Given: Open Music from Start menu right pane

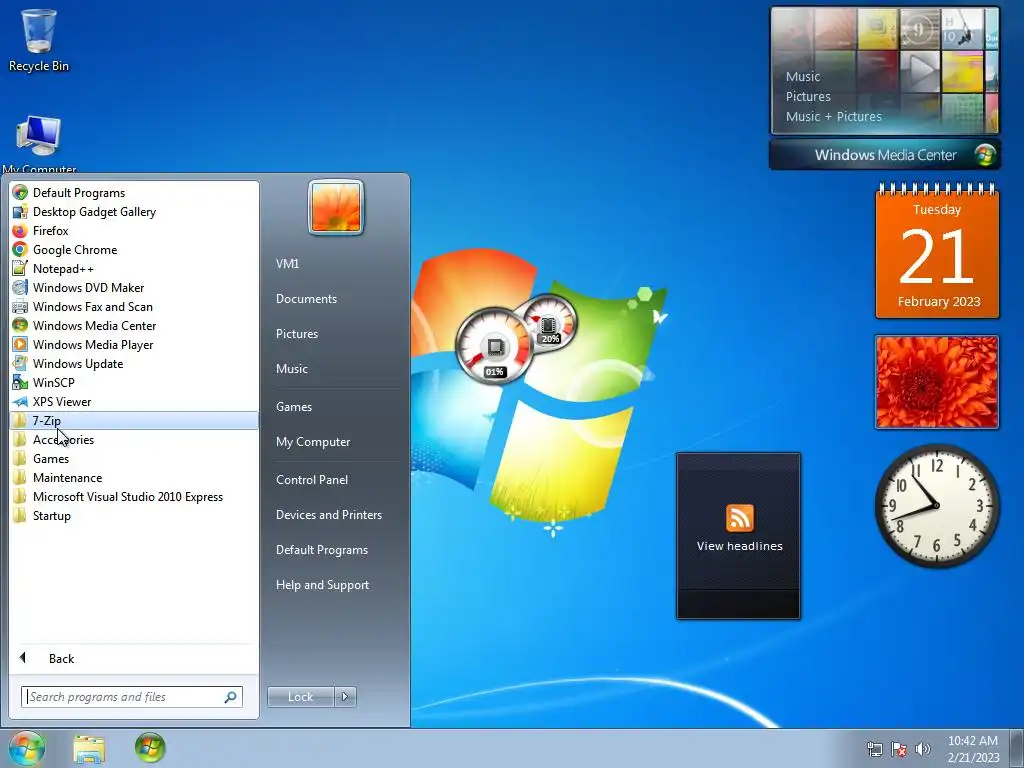Looking at the screenshot, I should click(291, 369).
